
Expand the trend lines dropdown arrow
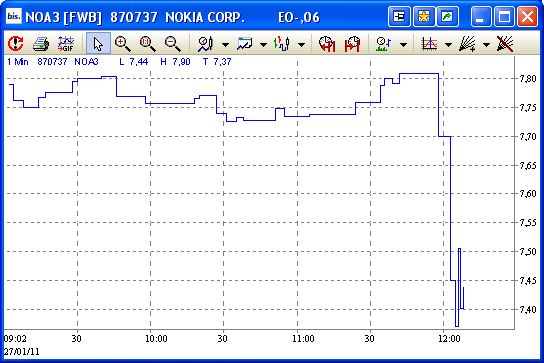pos(486,44)
